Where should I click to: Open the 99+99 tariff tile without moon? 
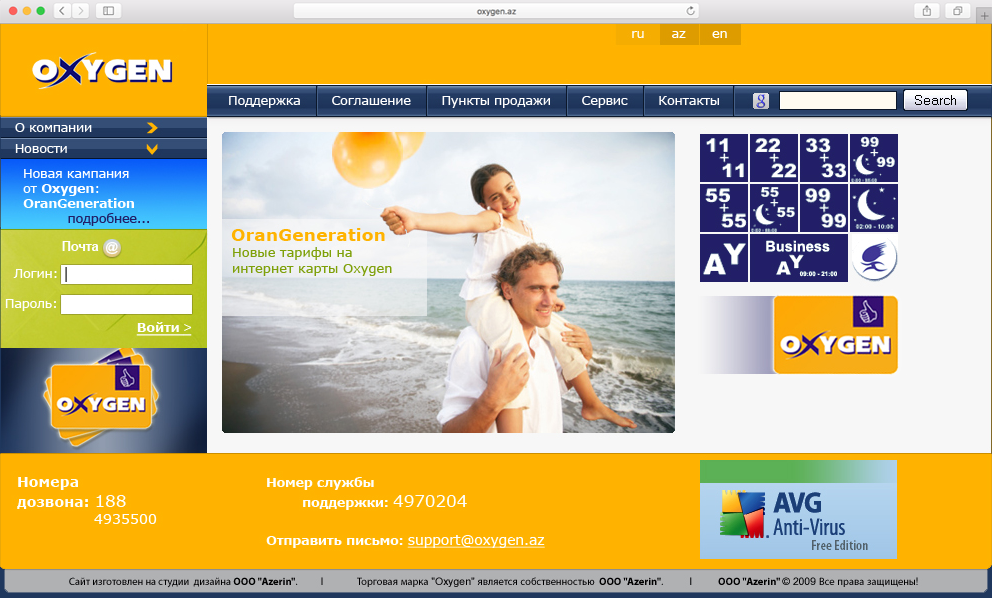824,208
